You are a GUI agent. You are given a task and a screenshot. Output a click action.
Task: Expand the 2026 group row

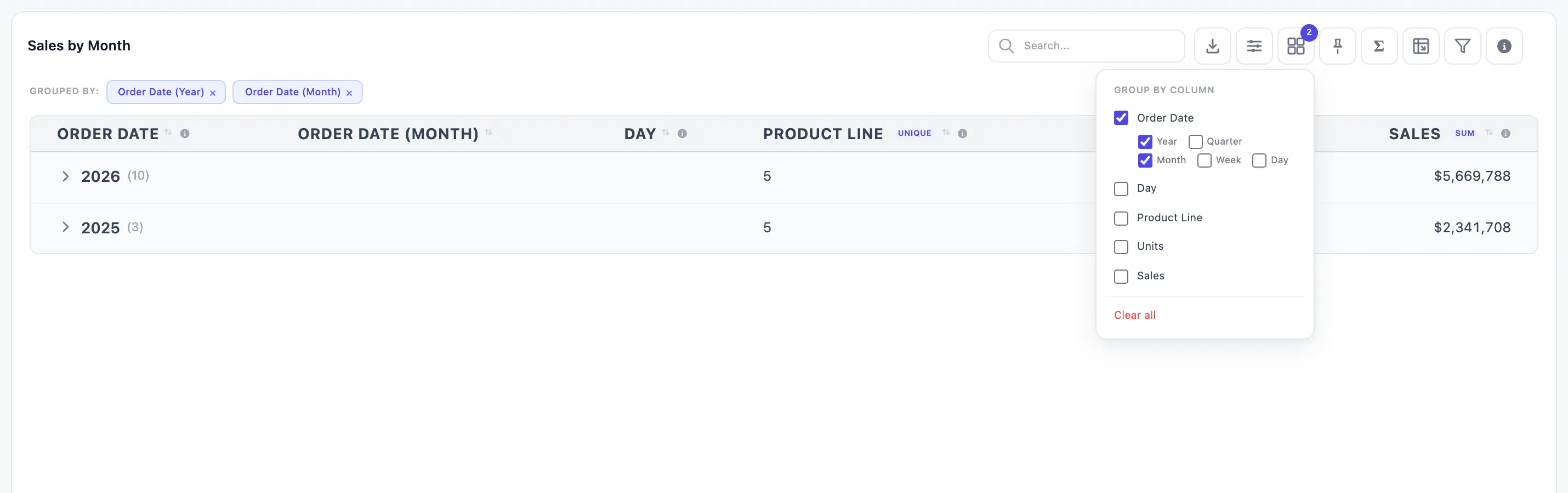[66, 176]
